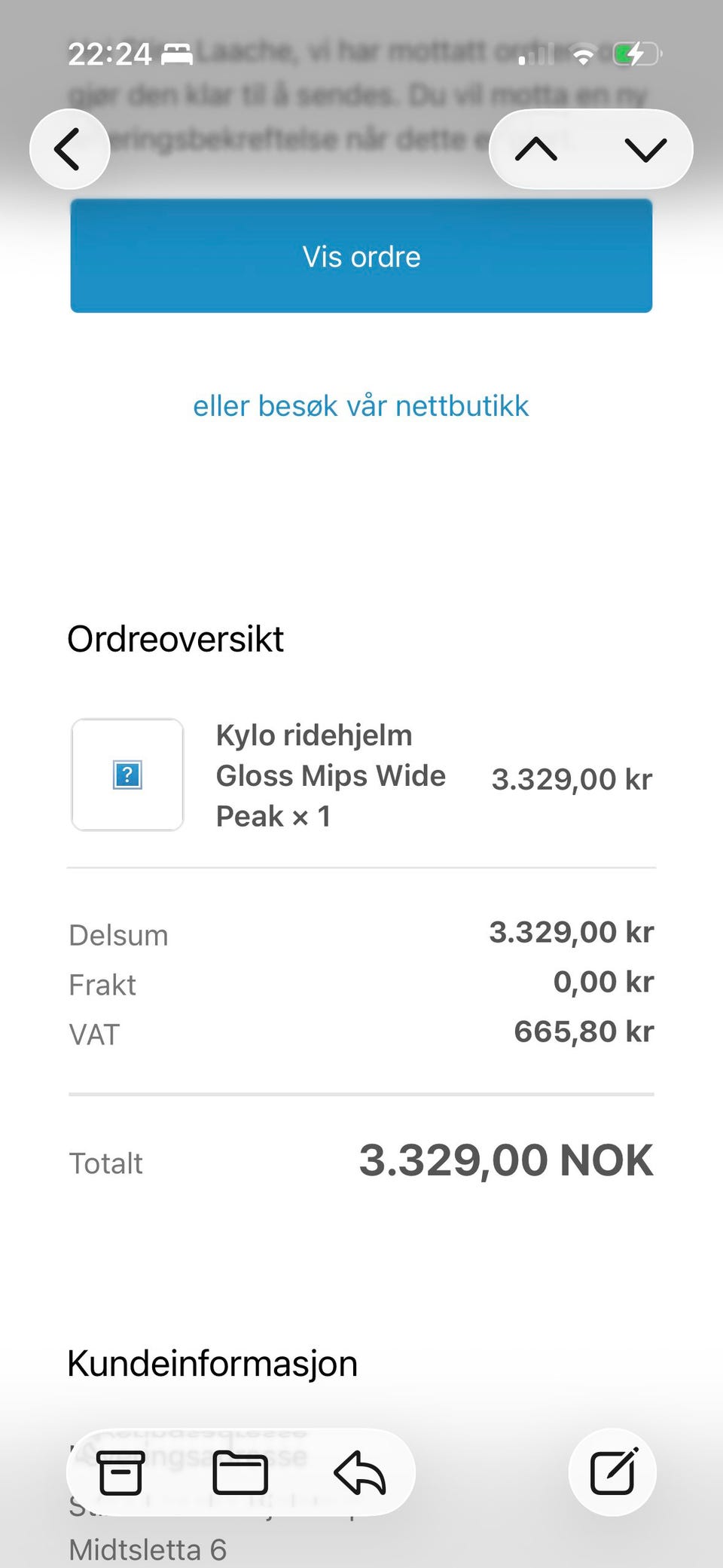Tap the reply arrow icon
This screenshot has height=1568, width=723.
click(360, 1472)
